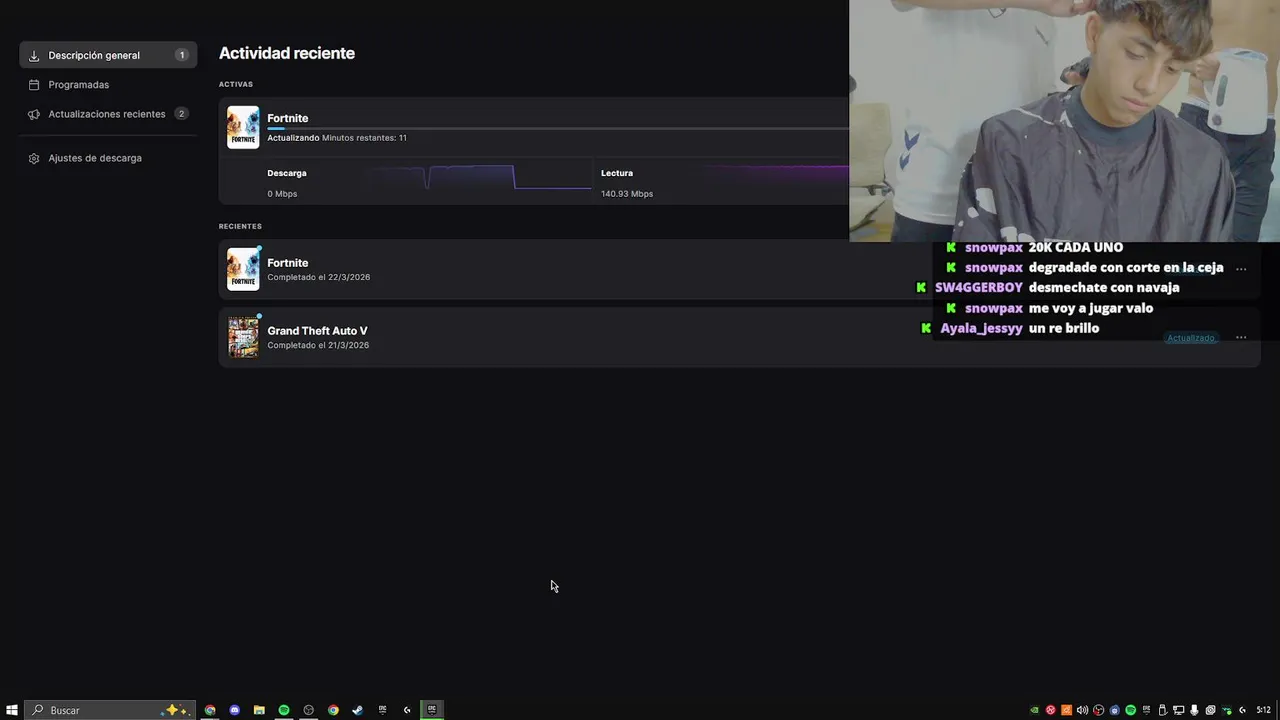Open the first Chrome icon in taskbar
Screen dimensions: 1280x720
210,710
